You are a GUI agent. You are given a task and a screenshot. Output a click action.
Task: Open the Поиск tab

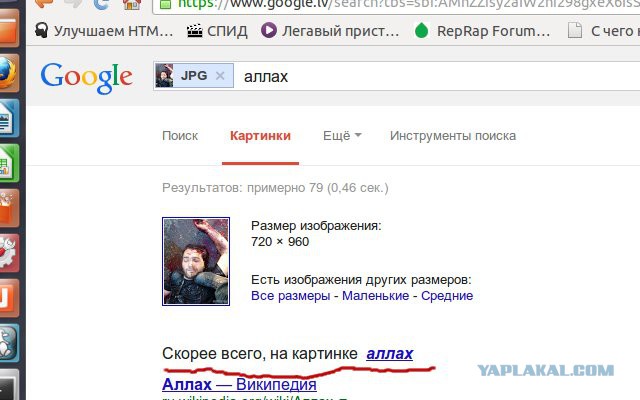click(x=180, y=136)
